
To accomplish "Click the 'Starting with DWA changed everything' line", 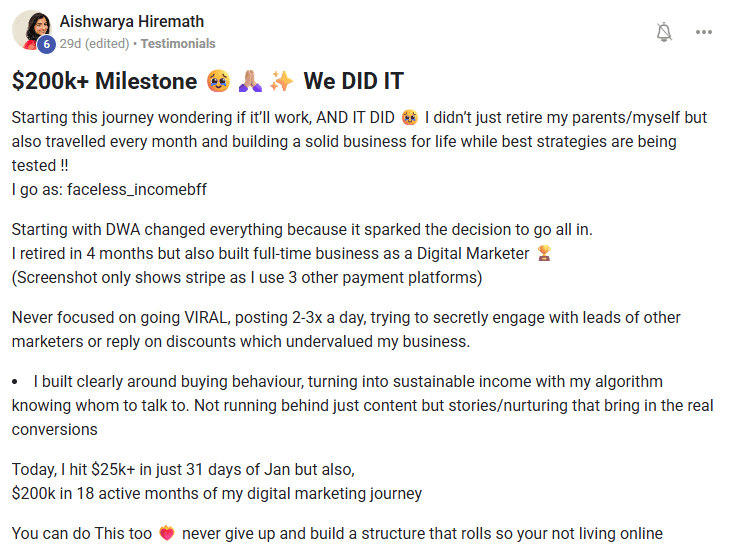I will 150,230.
